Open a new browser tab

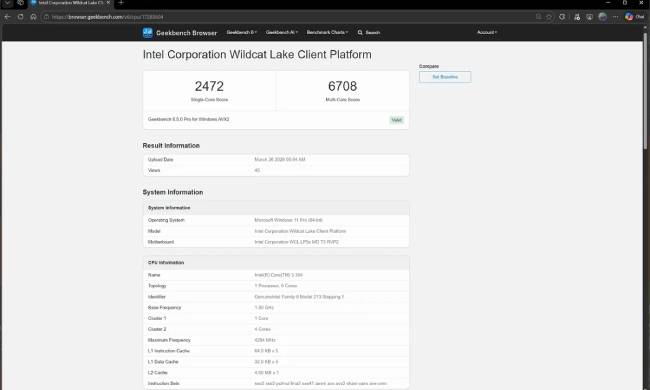coord(121,2)
